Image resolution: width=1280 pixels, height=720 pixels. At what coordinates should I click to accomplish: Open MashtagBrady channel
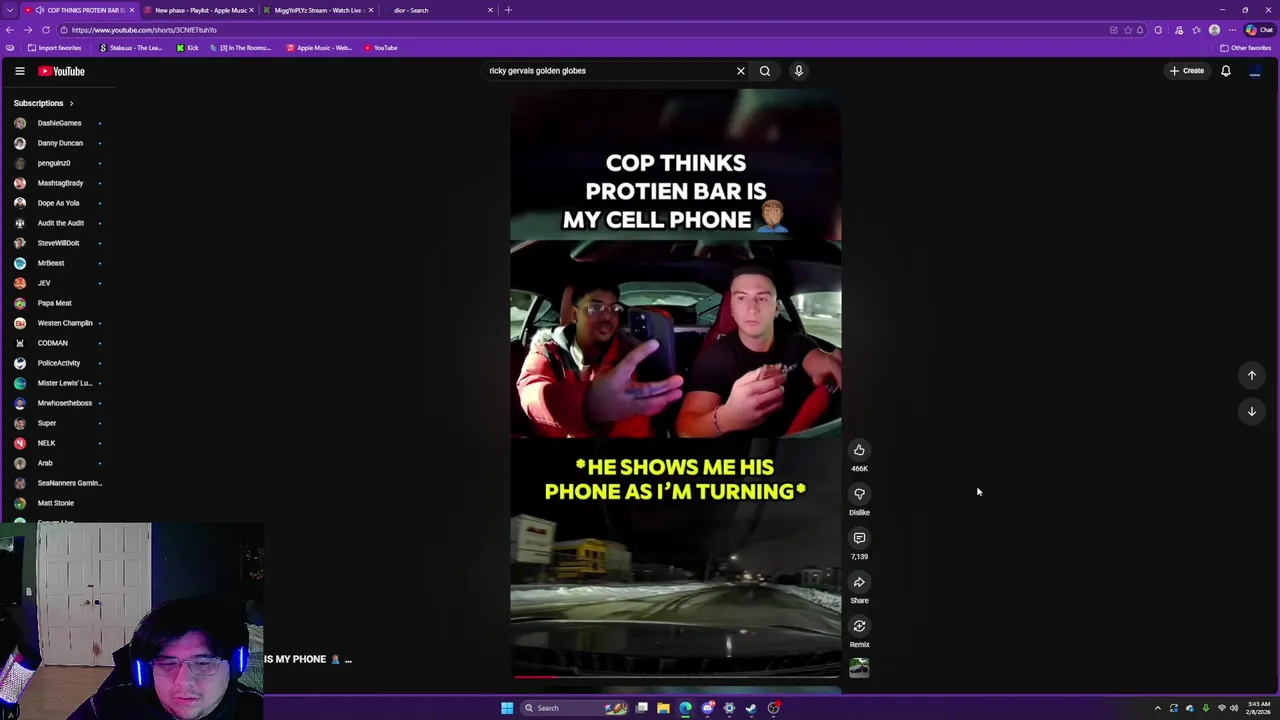59,183
